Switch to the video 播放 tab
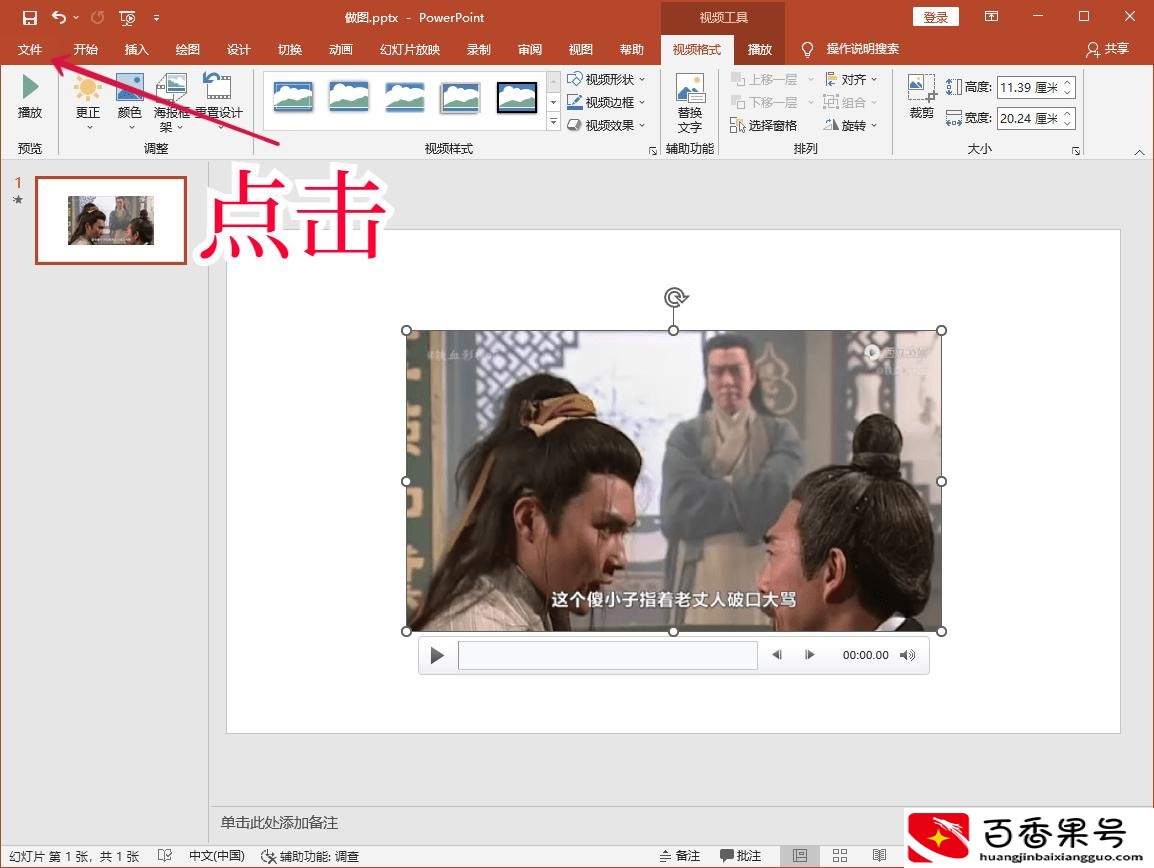Screen dimensions: 1154x868 point(760,49)
